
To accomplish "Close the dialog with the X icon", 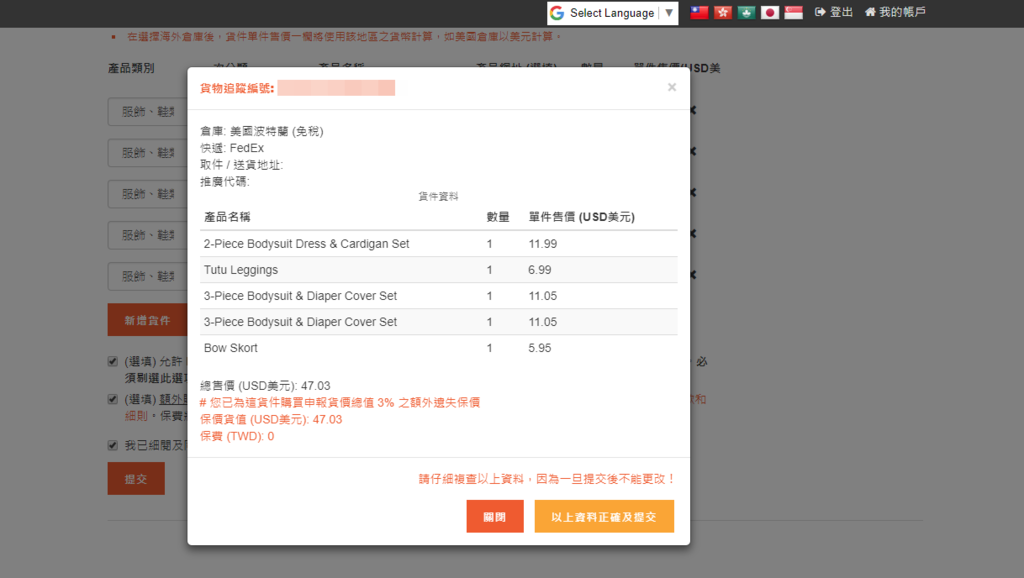I will pos(672,88).
